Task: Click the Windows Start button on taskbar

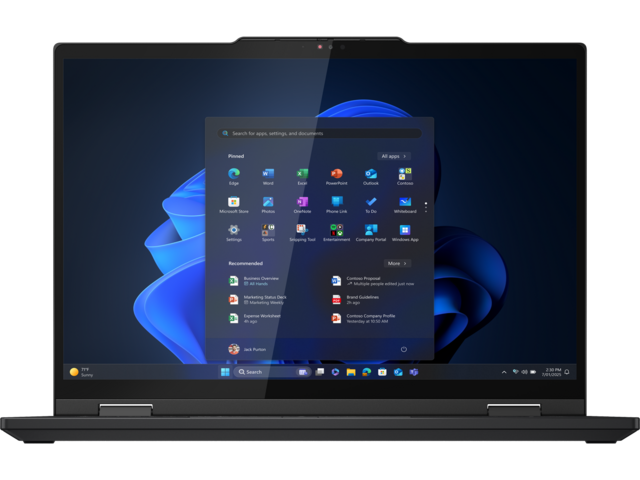Action: click(x=225, y=372)
